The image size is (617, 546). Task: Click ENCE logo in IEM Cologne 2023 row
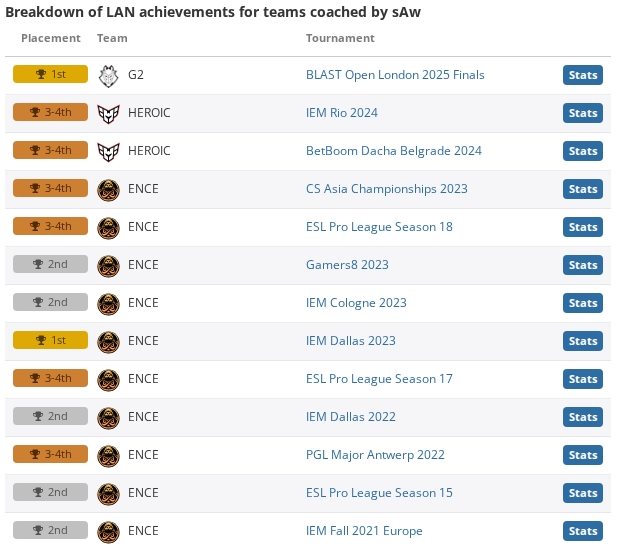108,304
